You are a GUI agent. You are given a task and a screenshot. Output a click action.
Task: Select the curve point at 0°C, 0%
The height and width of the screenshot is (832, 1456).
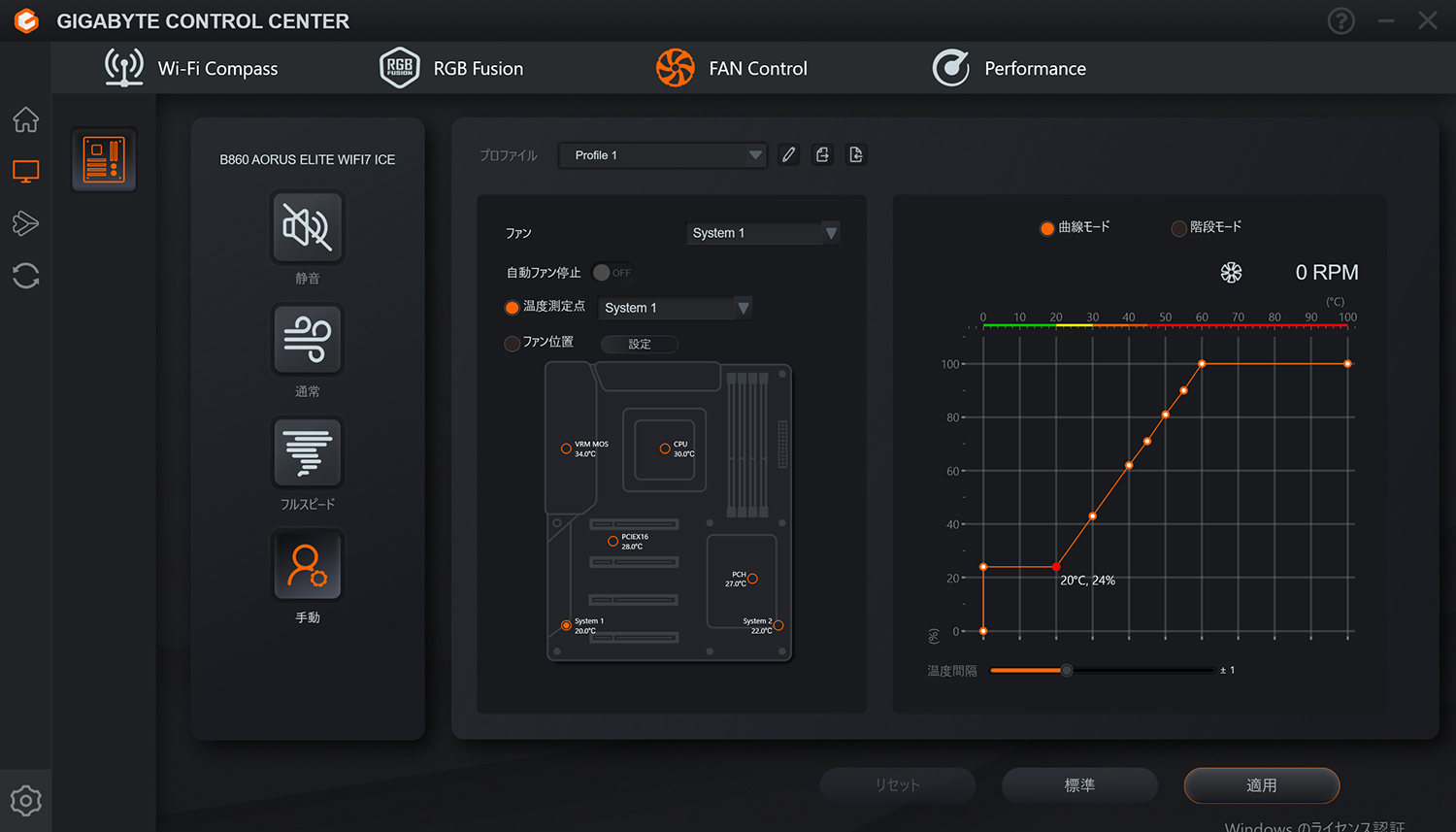(x=983, y=631)
